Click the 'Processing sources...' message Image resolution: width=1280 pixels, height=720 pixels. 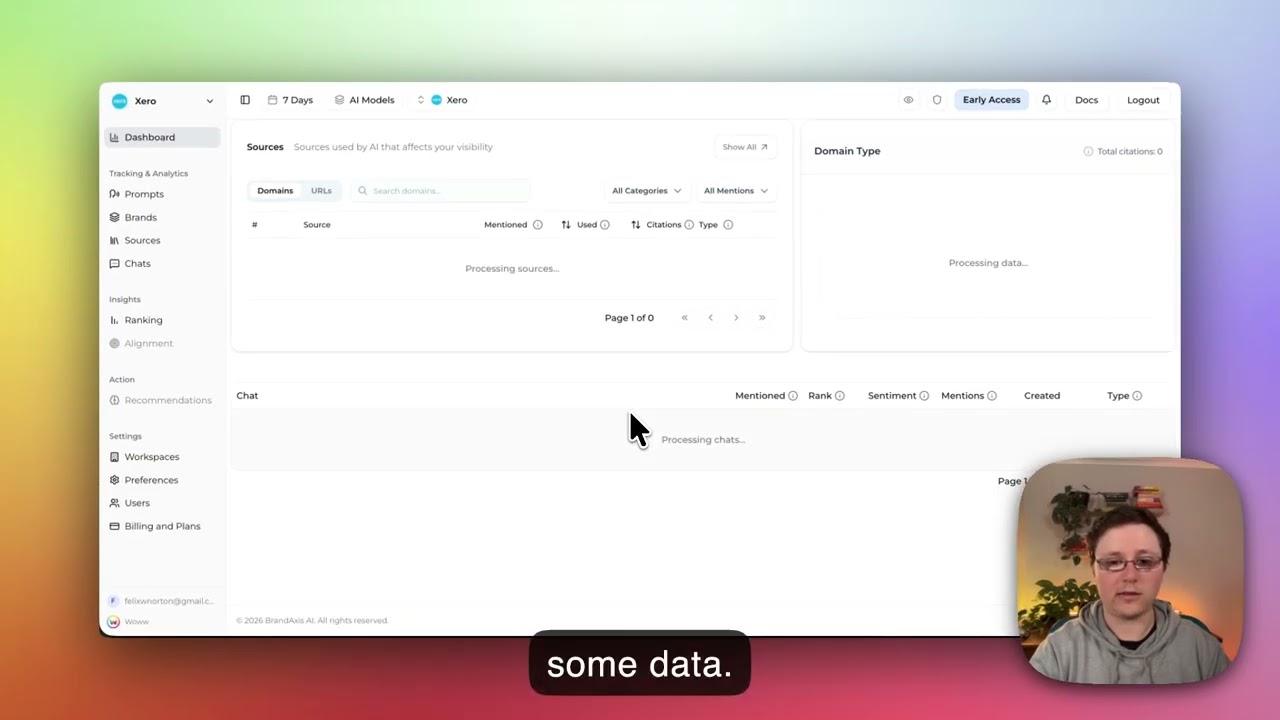tap(512, 269)
